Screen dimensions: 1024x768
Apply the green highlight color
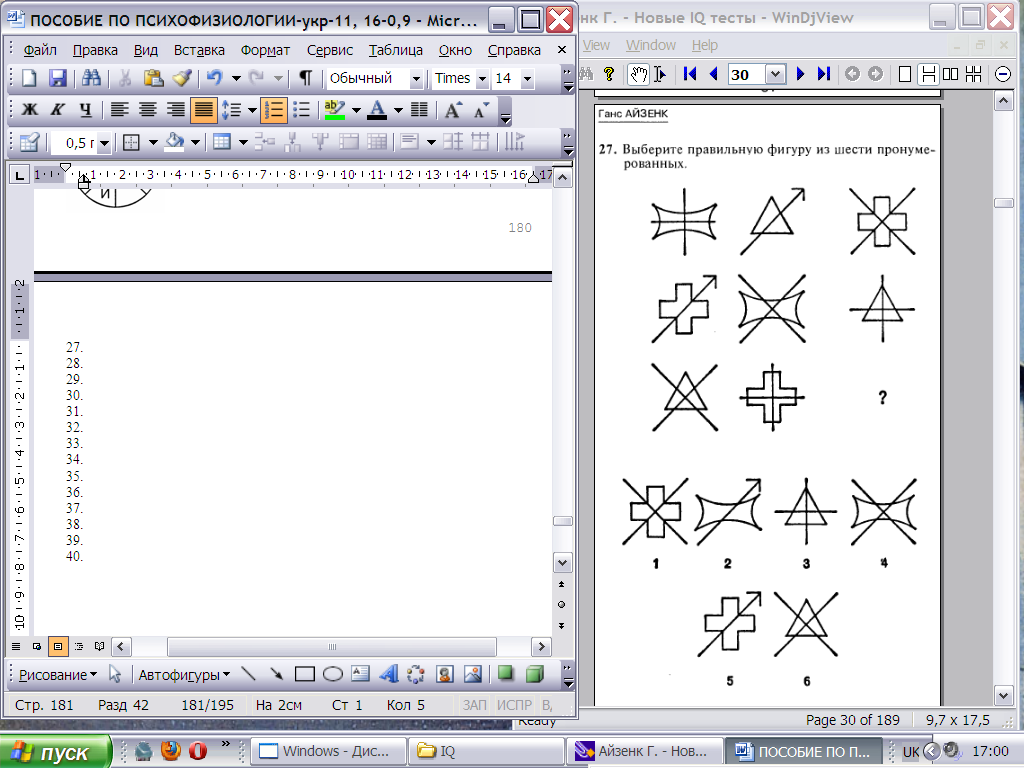point(334,110)
